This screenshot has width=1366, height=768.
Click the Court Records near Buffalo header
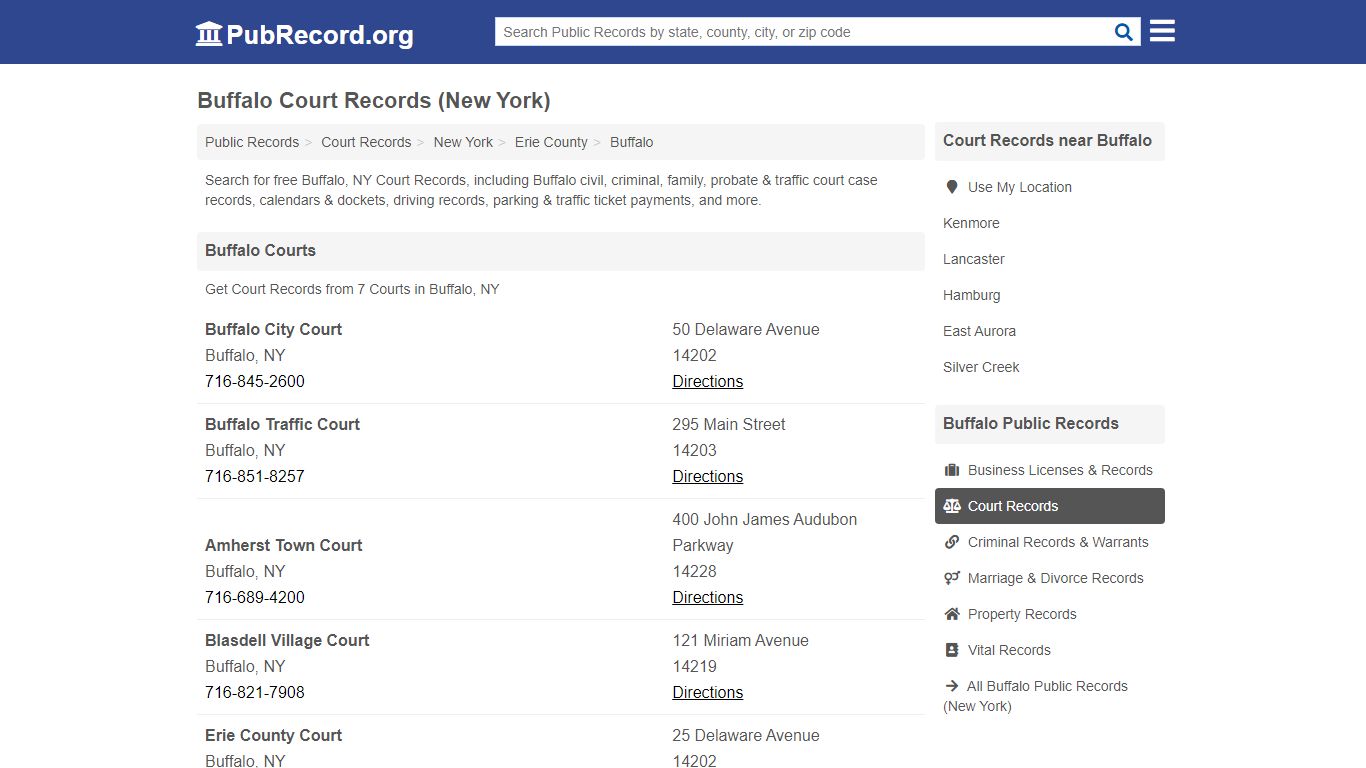click(1050, 141)
